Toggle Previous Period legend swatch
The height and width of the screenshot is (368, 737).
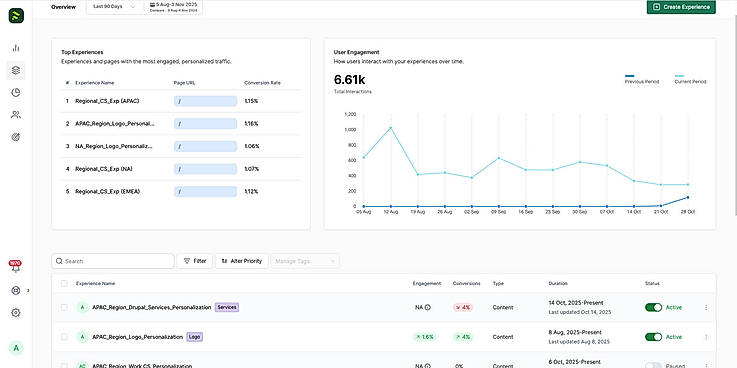pos(630,76)
